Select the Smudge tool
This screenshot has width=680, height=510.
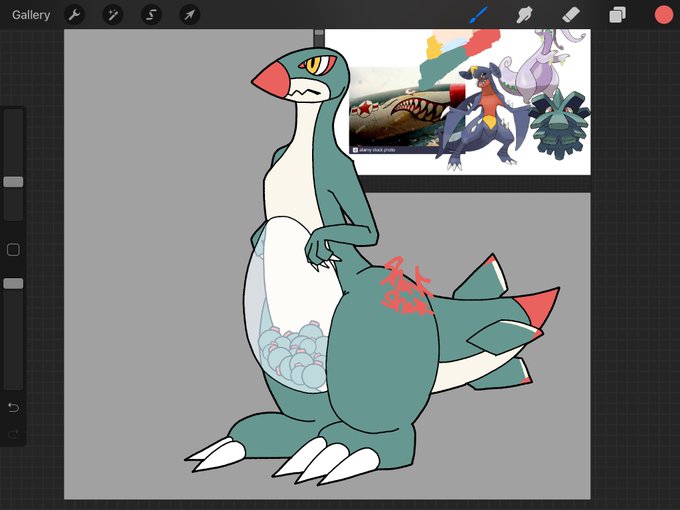524,15
